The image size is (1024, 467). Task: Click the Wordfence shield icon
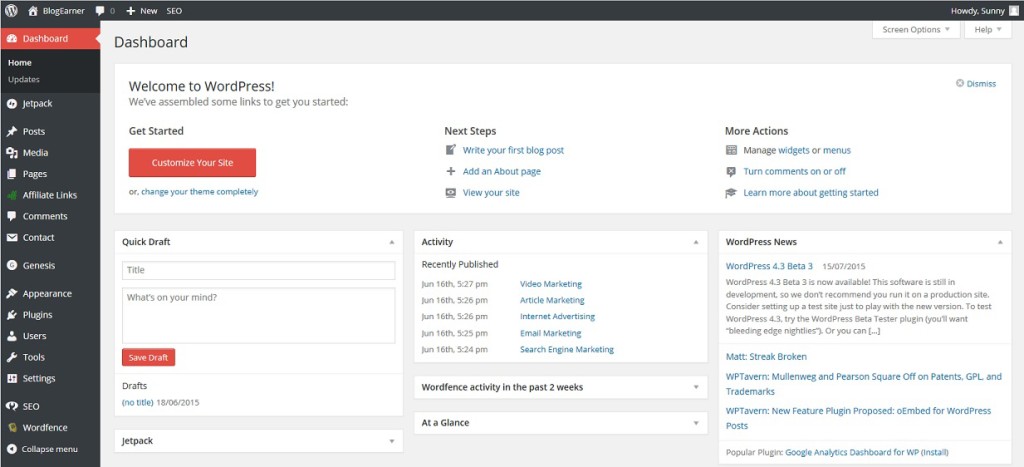pyautogui.click(x=12, y=428)
